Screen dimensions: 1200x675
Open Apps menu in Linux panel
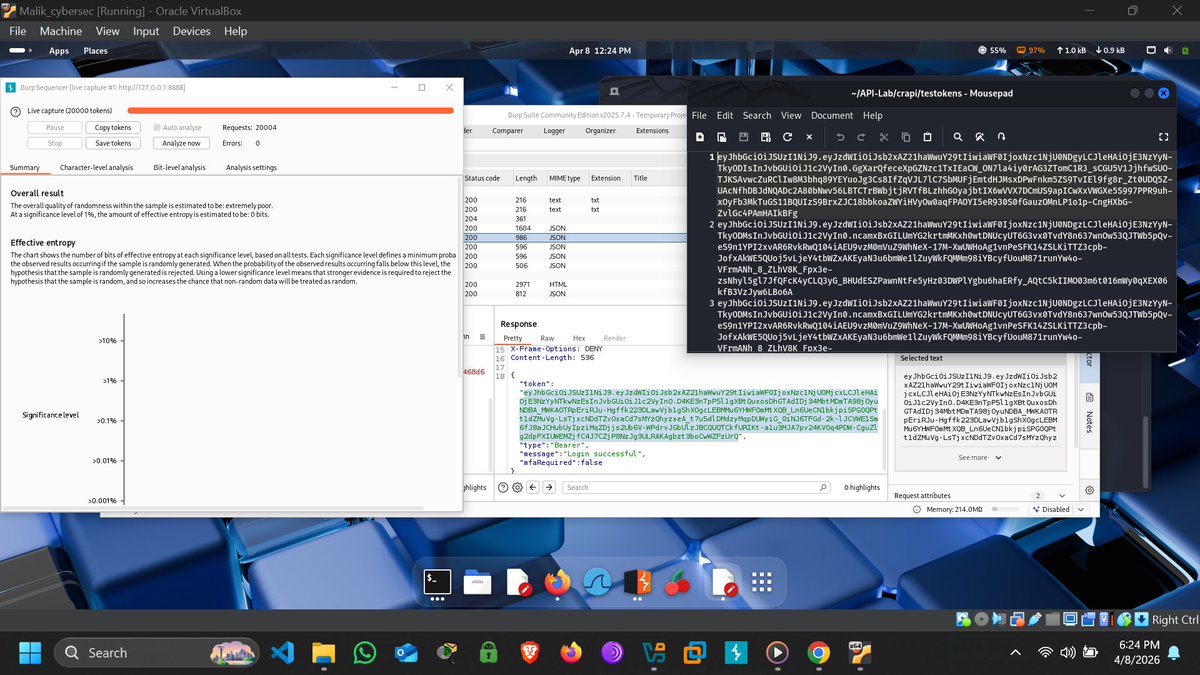pos(59,50)
